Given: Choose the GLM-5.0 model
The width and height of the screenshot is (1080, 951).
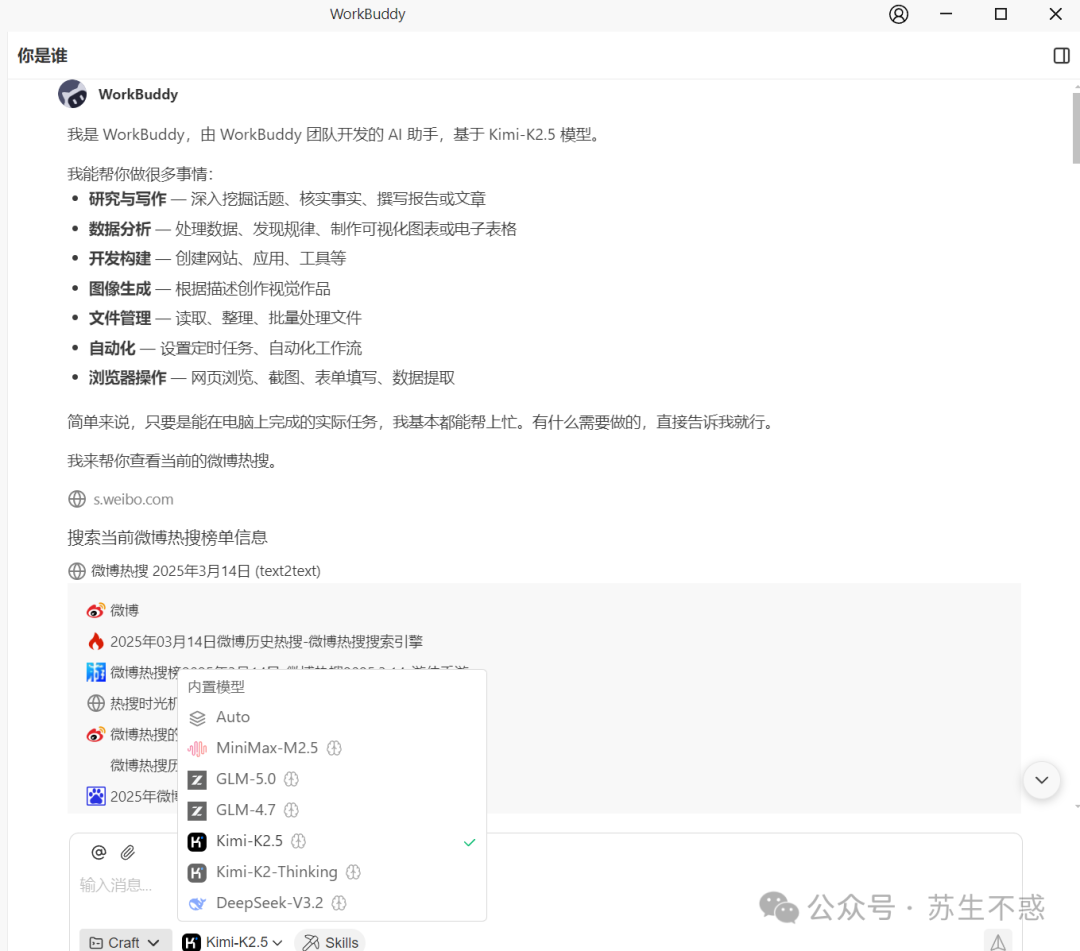Looking at the screenshot, I should point(332,779).
